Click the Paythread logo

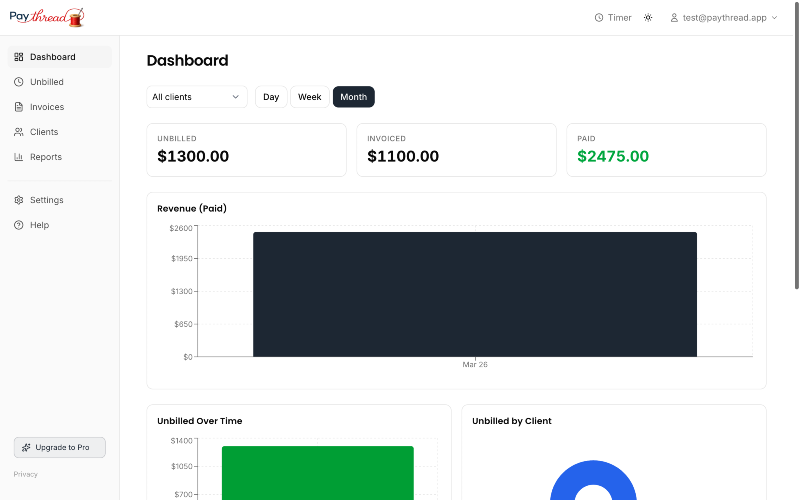(46, 17)
